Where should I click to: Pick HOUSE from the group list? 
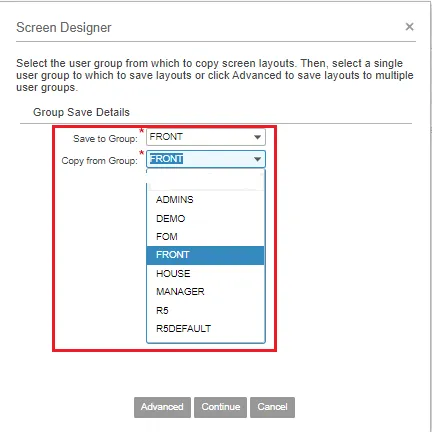[x=205, y=274]
